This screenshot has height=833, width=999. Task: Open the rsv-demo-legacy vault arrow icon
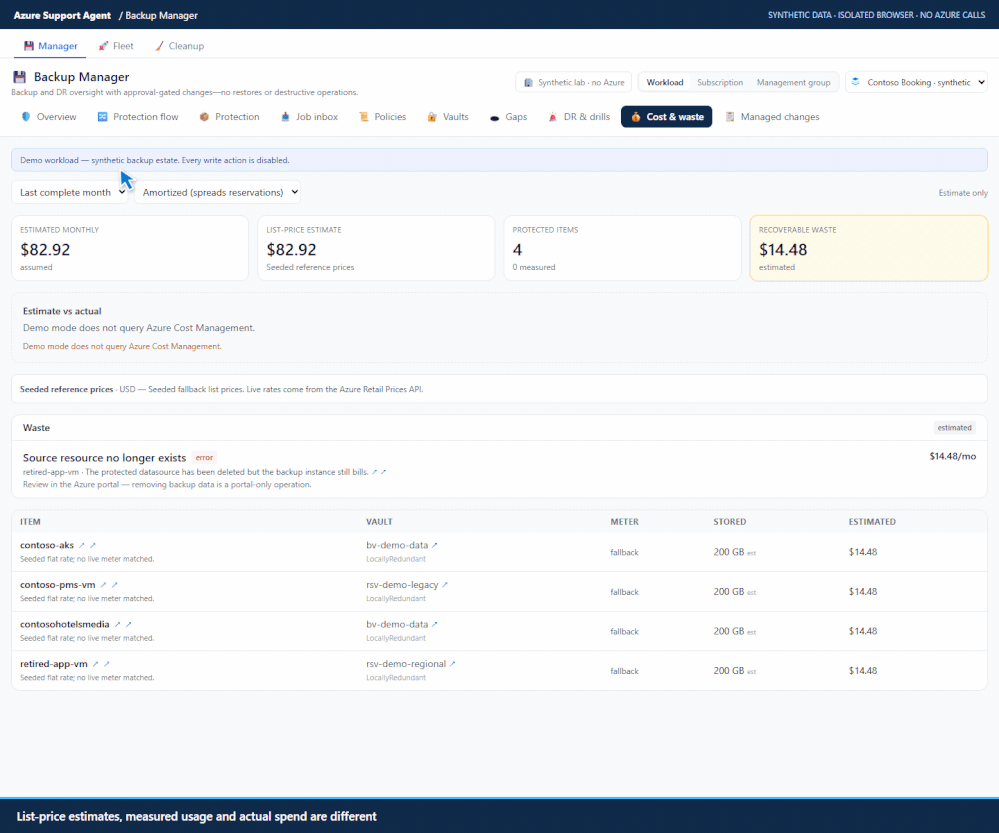(445, 584)
